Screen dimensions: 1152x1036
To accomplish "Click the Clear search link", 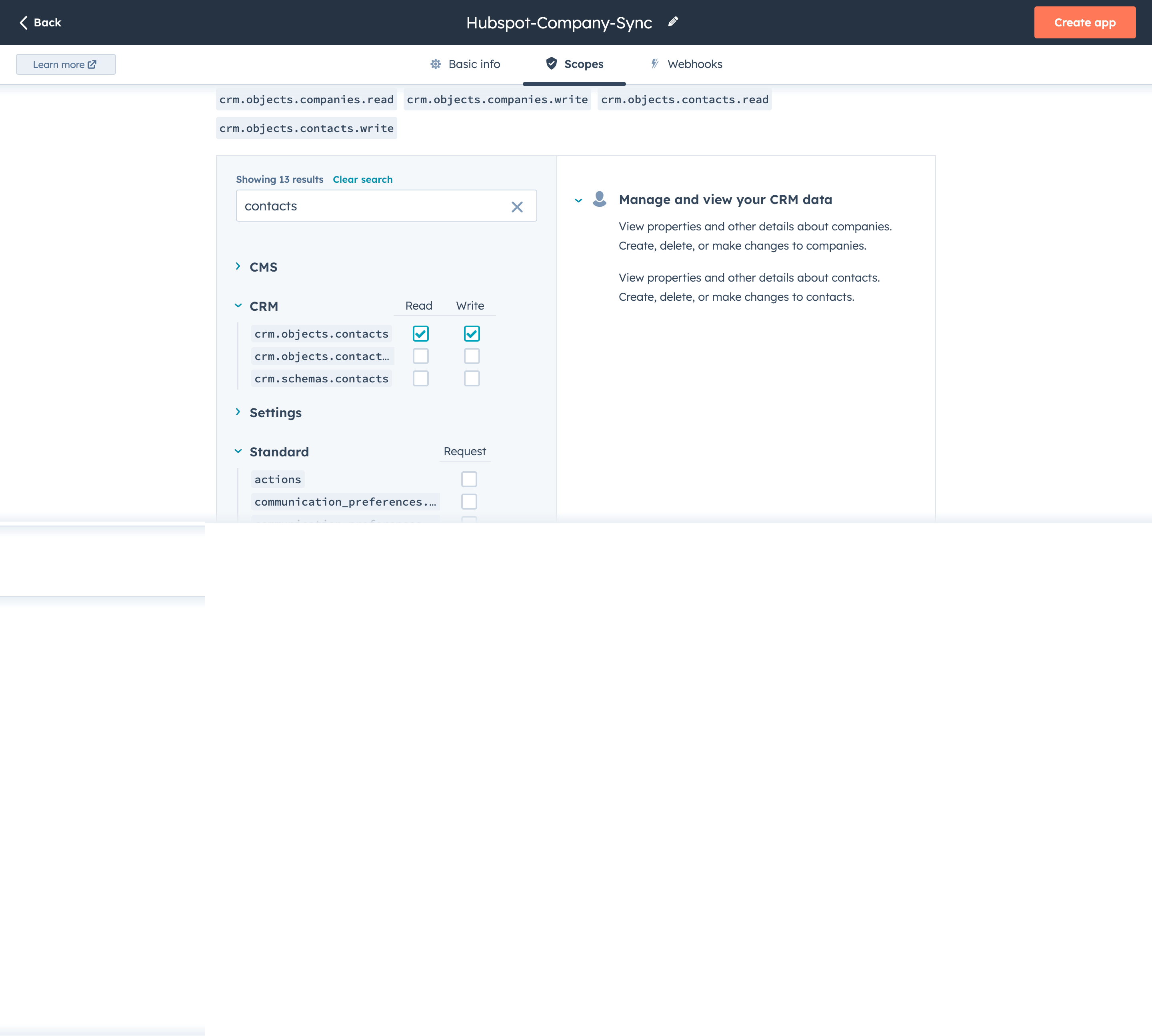I will (x=362, y=179).
